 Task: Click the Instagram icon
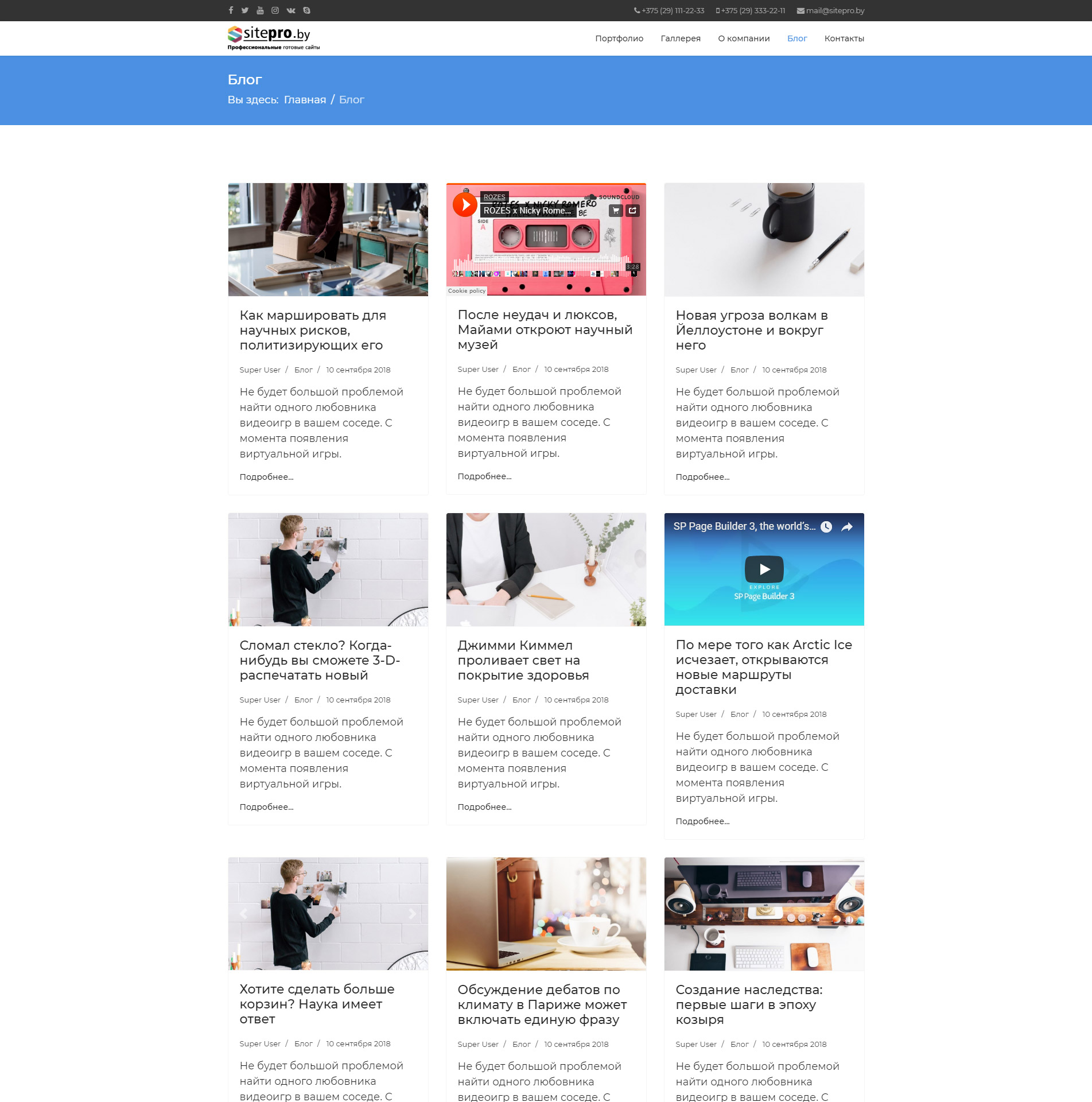point(275,10)
